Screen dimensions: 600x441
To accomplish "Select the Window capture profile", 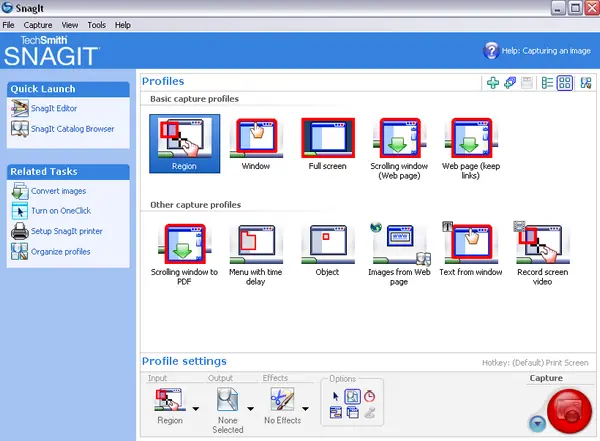I will coord(256,144).
